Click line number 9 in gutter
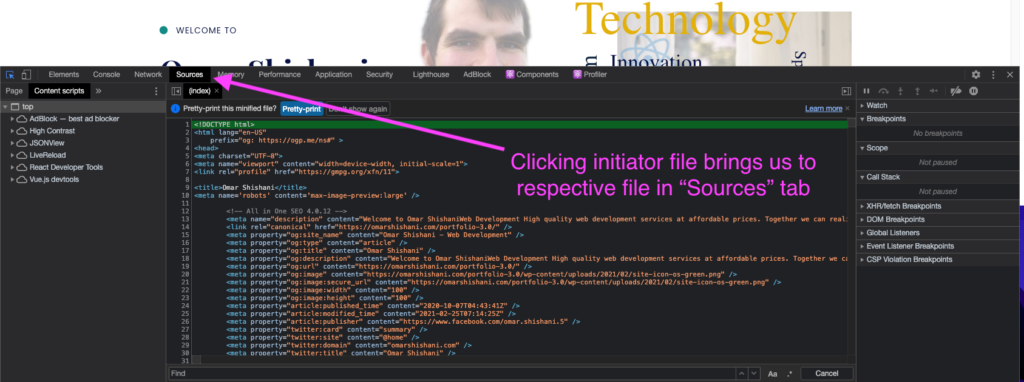Screen dimensions: 1024x382 pos(187,187)
